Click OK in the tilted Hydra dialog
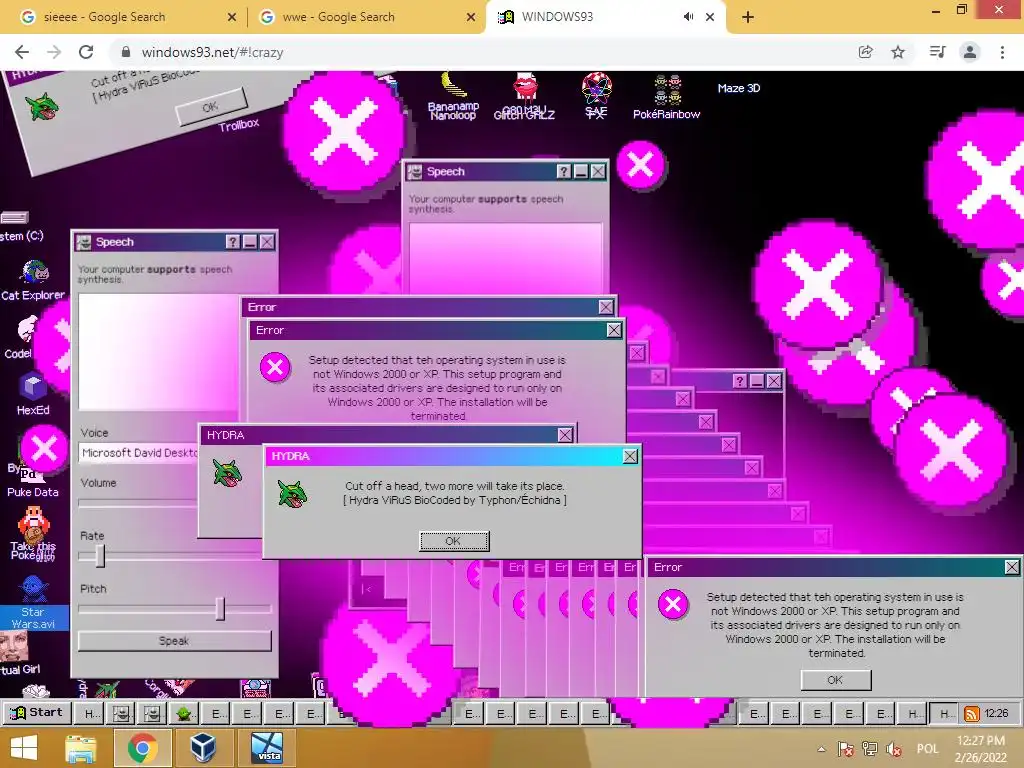 click(211, 106)
